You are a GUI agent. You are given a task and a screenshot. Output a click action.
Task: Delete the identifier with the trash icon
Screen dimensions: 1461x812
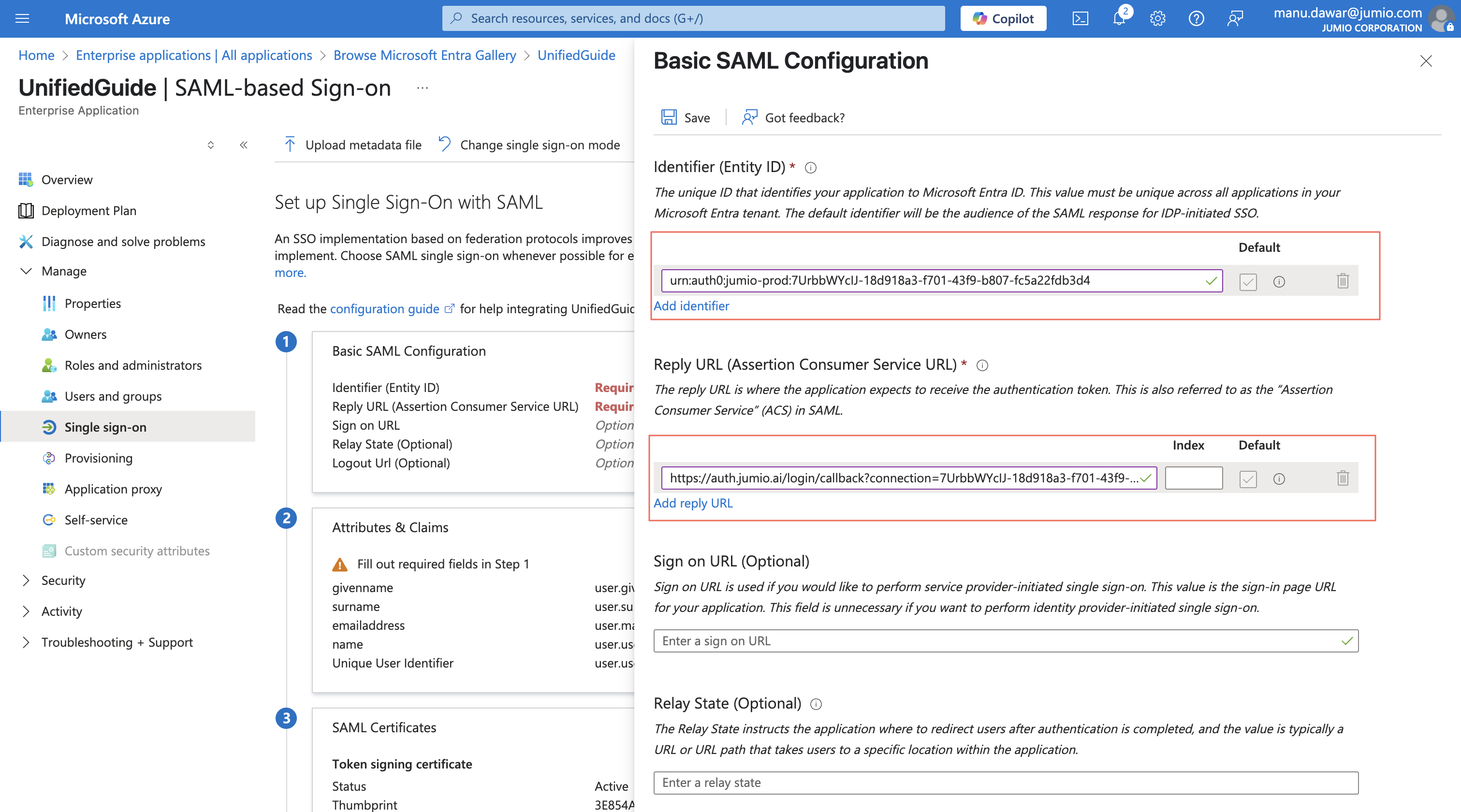pyautogui.click(x=1342, y=281)
